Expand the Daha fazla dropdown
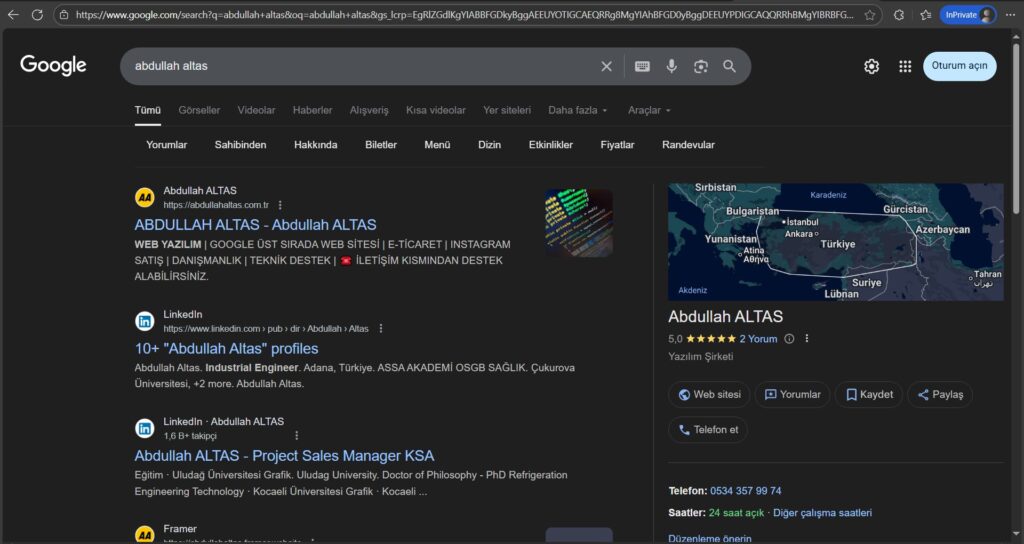This screenshot has height=544, width=1024. point(578,110)
